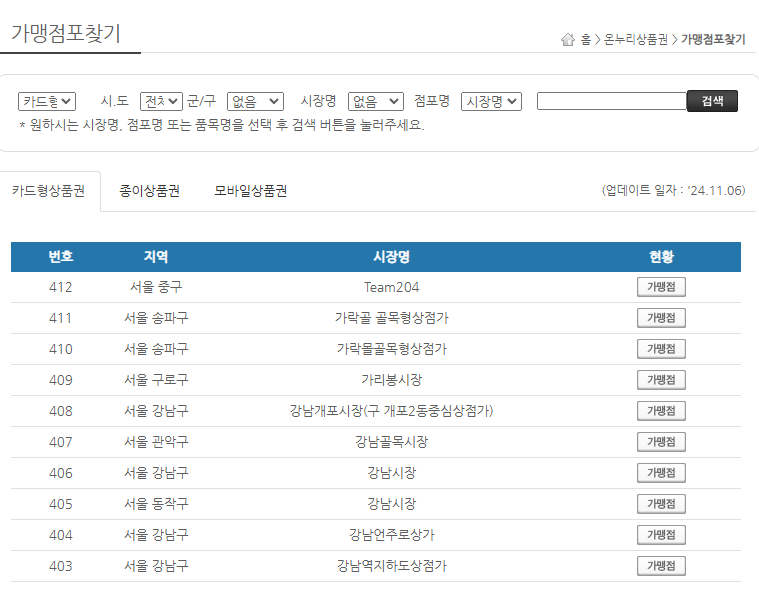Click 가맹점 button for 강남언주로상가
The image size is (759, 592).
coord(661,535)
